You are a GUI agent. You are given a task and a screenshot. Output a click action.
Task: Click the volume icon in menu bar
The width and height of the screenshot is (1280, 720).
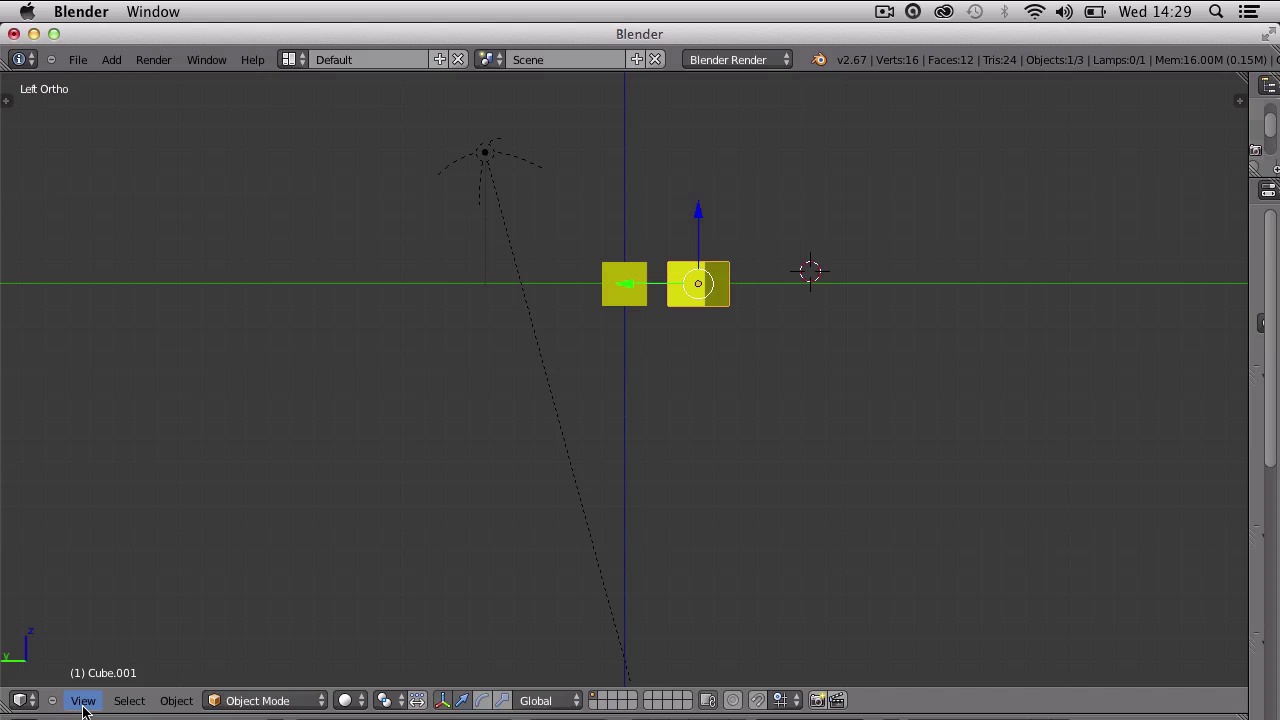point(1064,12)
